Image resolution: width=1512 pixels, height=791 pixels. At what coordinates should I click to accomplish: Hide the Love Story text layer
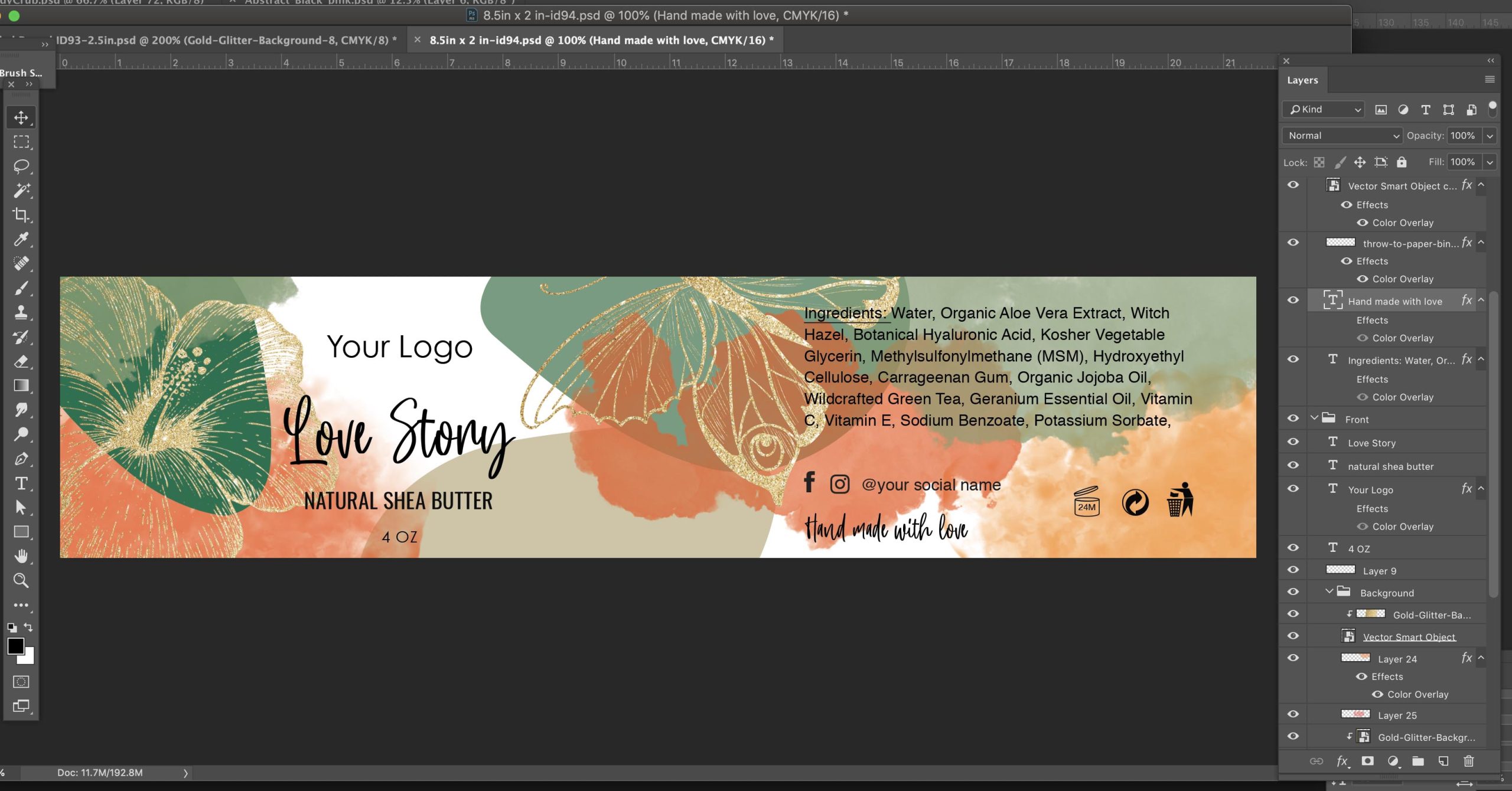tap(1293, 442)
